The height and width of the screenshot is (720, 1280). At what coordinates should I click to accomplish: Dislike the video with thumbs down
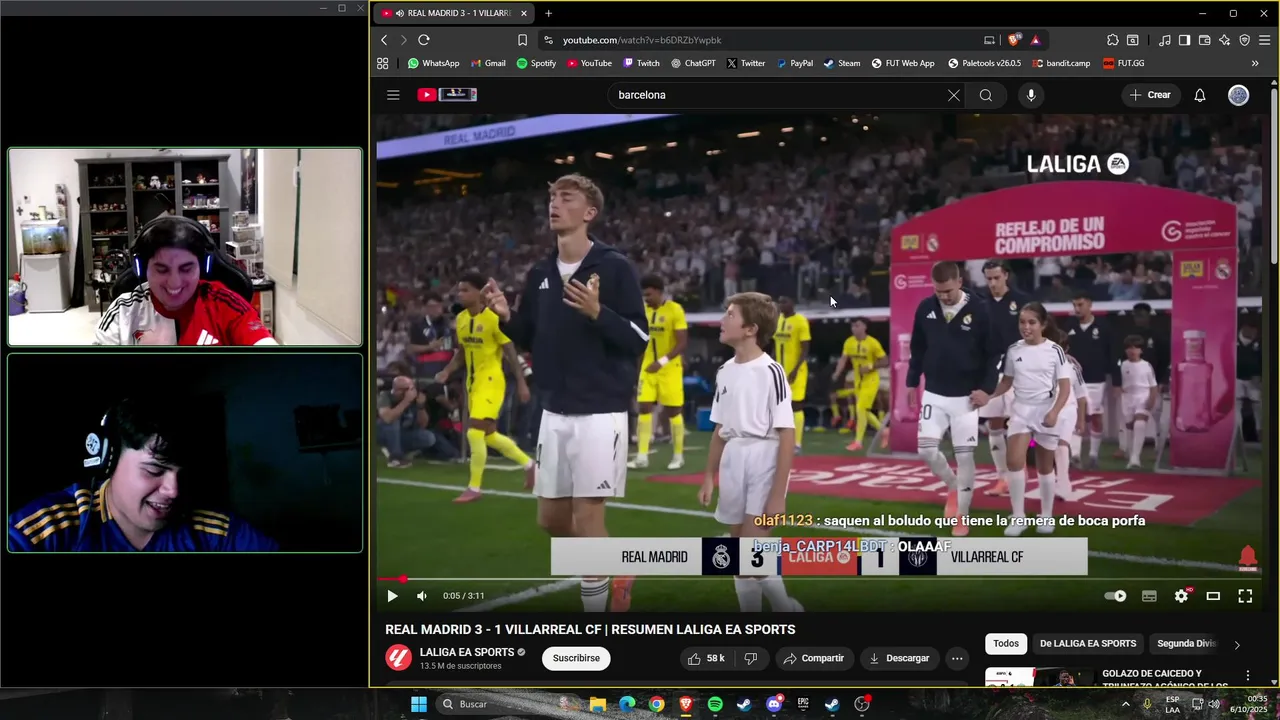[x=750, y=658]
